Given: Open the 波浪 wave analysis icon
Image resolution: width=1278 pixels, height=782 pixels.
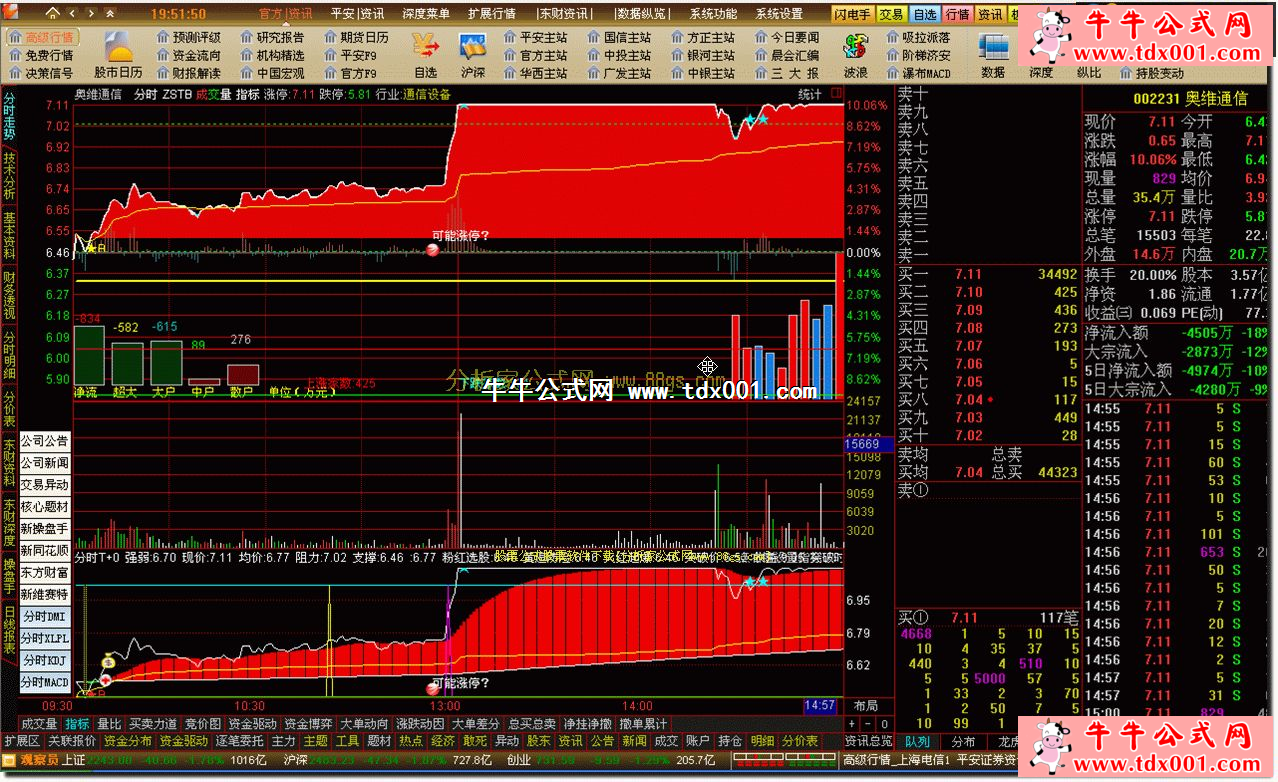Looking at the screenshot, I should pyautogui.click(x=855, y=54).
